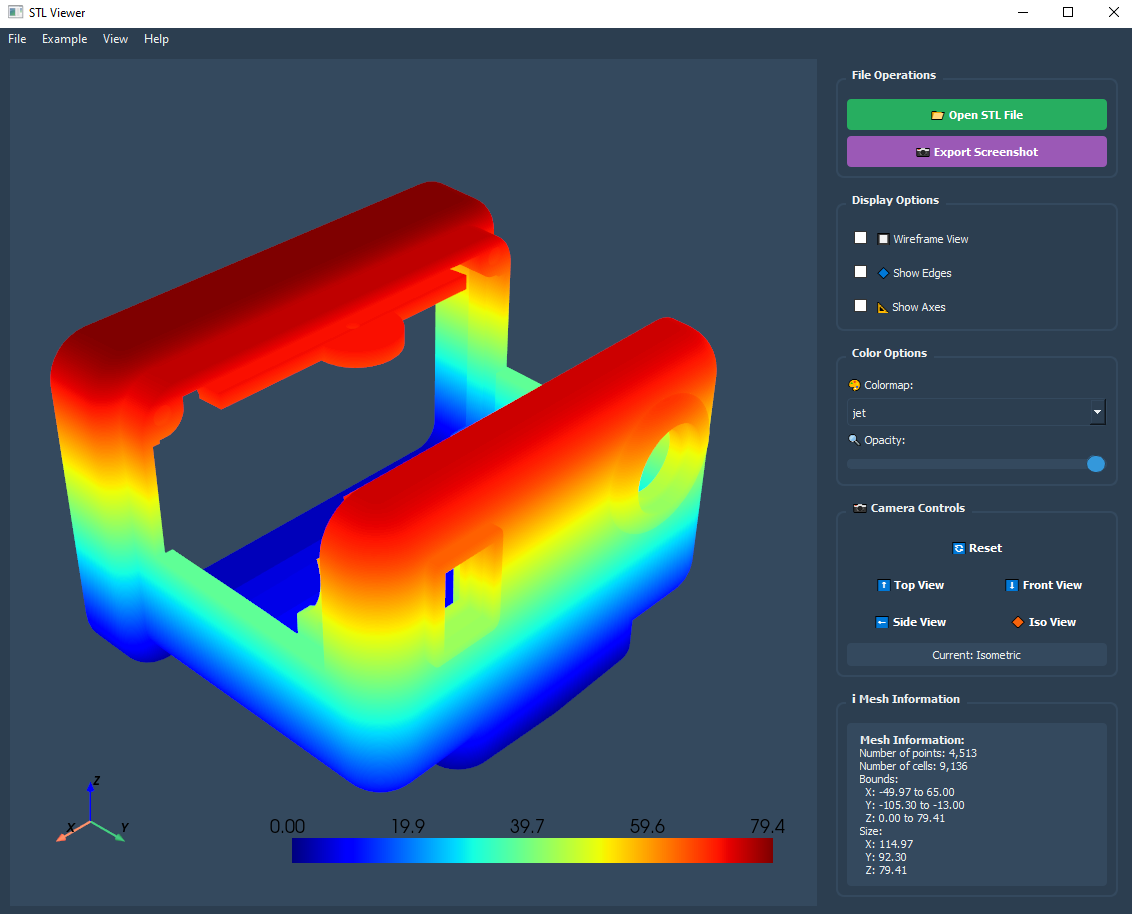The height and width of the screenshot is (914, 1132).
Task: Toggle the Show Edges checkbox
Action: pos(860,272)
